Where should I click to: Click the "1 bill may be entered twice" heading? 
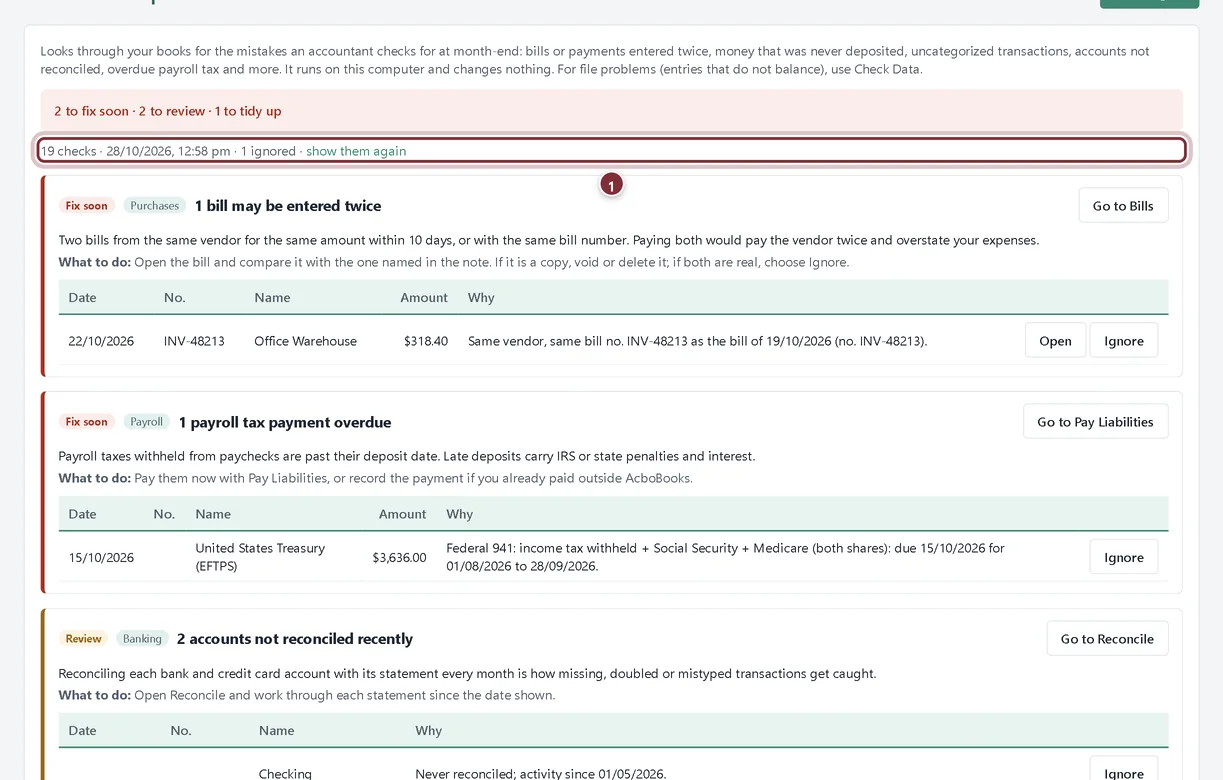click(288, 206)
